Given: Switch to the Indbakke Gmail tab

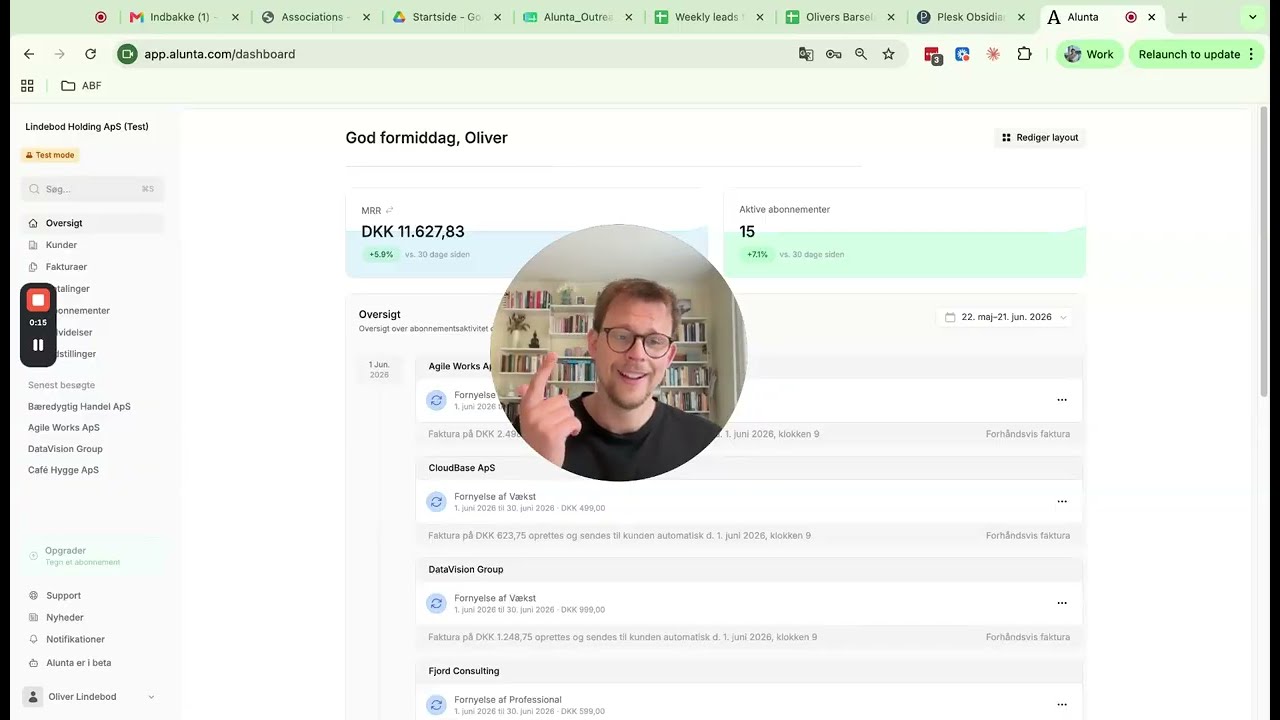Looking at the screenshot, I should [185, 17].
